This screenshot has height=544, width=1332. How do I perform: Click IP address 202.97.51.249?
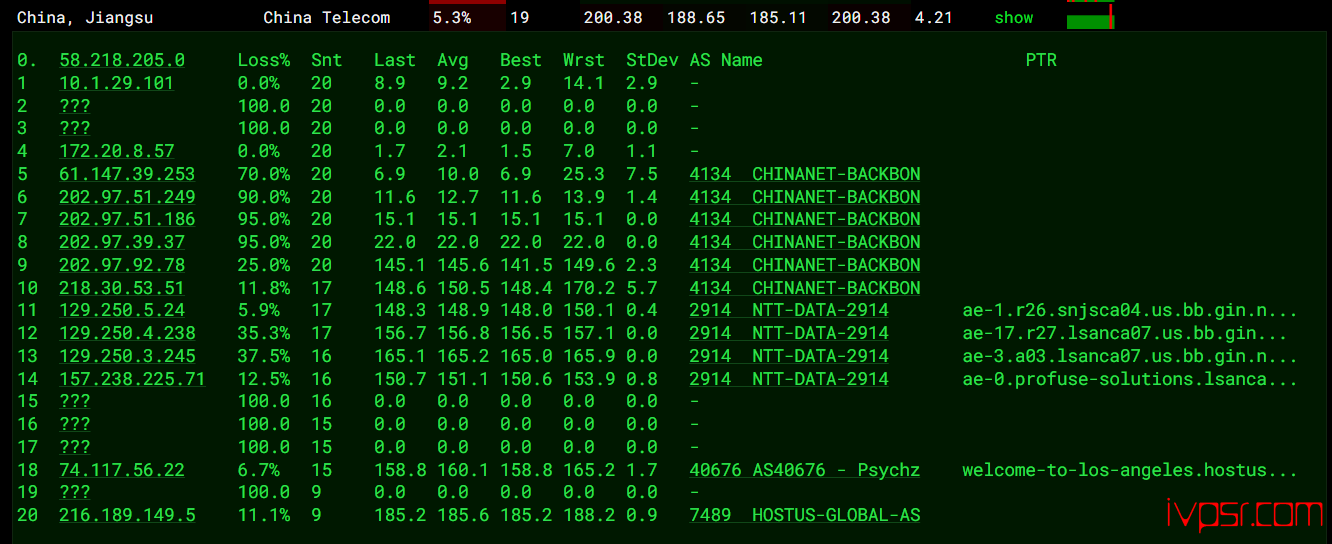[x=127, y=197]
